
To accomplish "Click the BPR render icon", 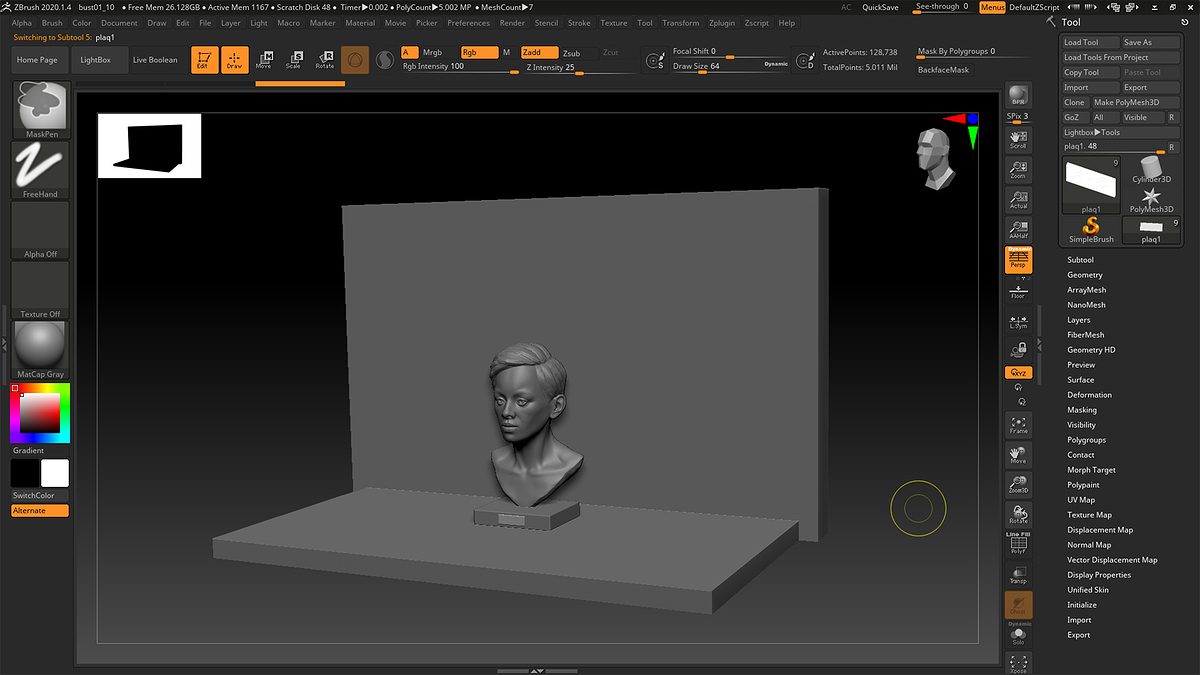I will [1018, 94].
